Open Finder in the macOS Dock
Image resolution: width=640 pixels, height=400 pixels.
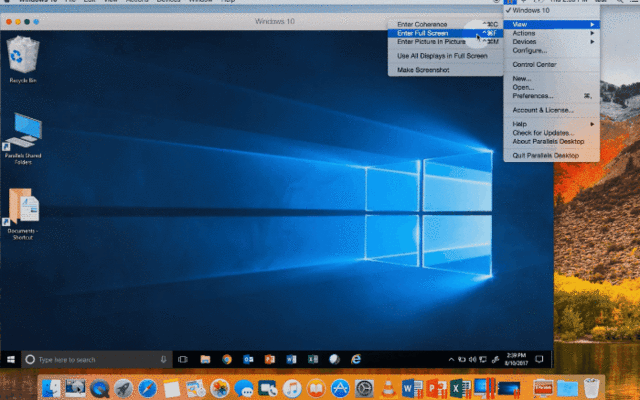(51, 388)
